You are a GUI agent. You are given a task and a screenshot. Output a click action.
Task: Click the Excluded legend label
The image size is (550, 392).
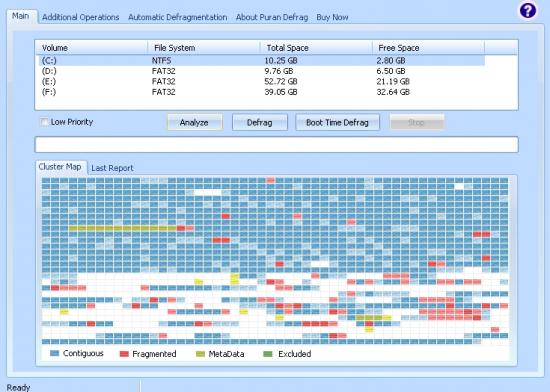pos(295,354)
